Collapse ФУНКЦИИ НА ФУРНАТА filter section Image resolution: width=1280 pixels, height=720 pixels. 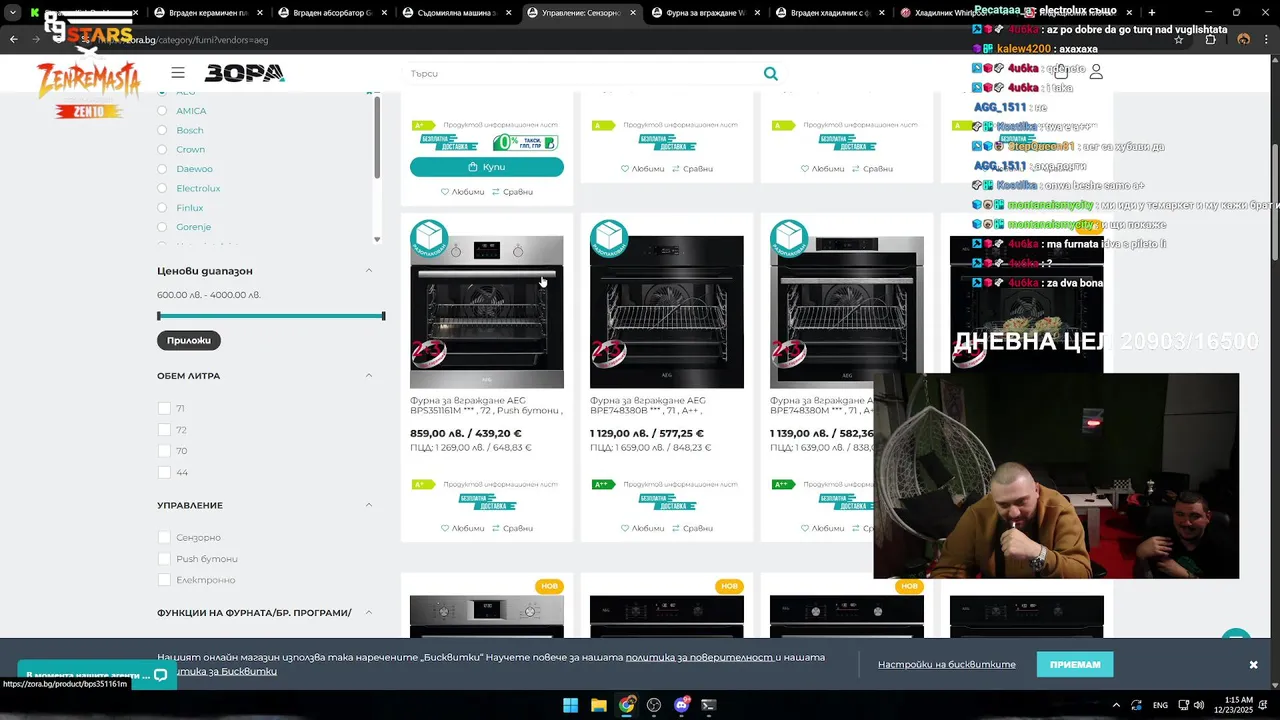pyautogui.click(x=369, y=612)
